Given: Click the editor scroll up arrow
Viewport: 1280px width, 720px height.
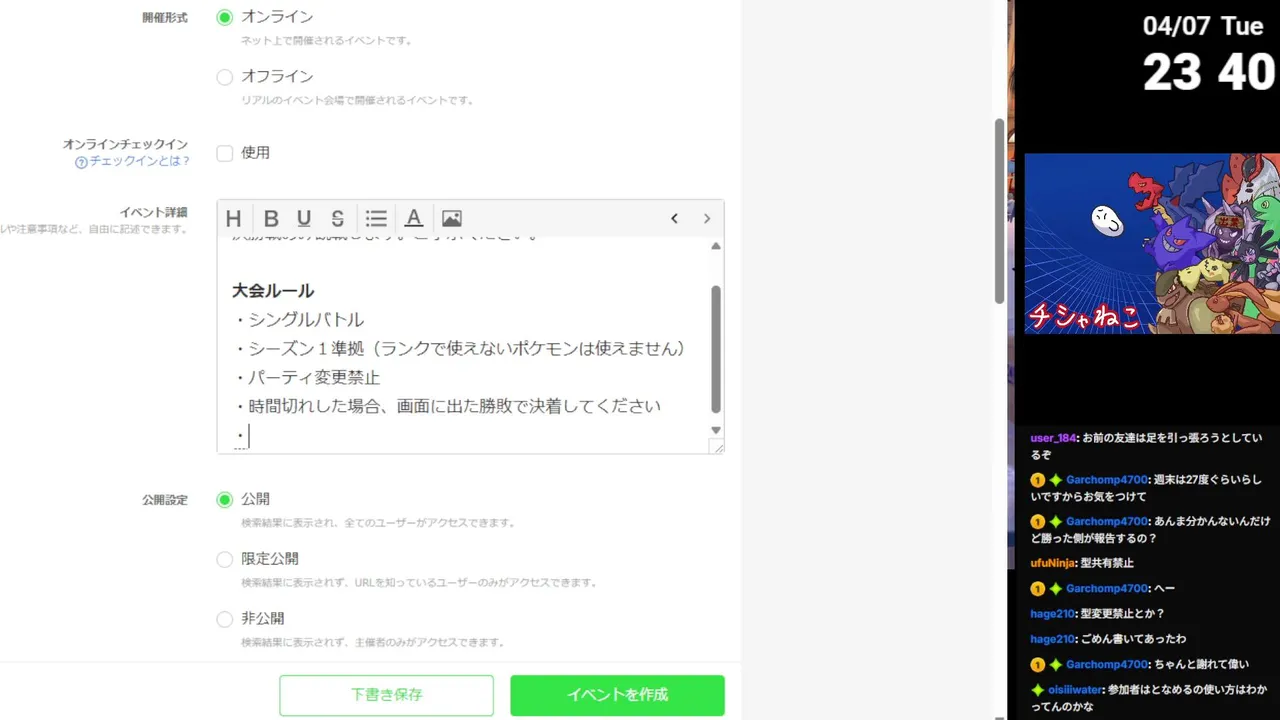Looking at the screenshot, I should click(715, 246).
